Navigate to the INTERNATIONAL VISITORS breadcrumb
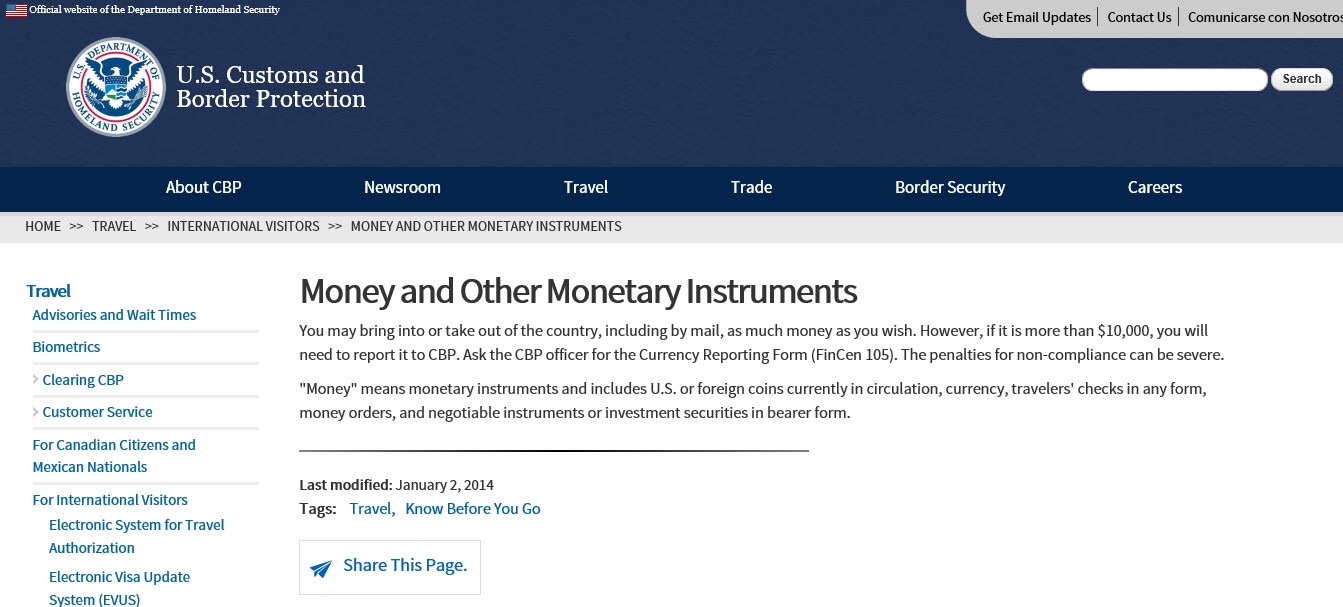The image size is (1343, 607). pos(243,226)
